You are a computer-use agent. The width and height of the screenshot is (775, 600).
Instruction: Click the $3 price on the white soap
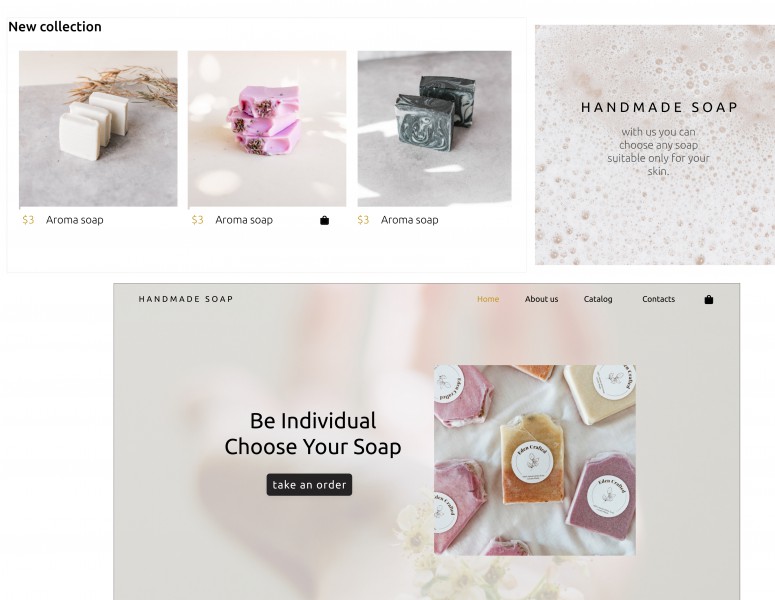[28, 220]
